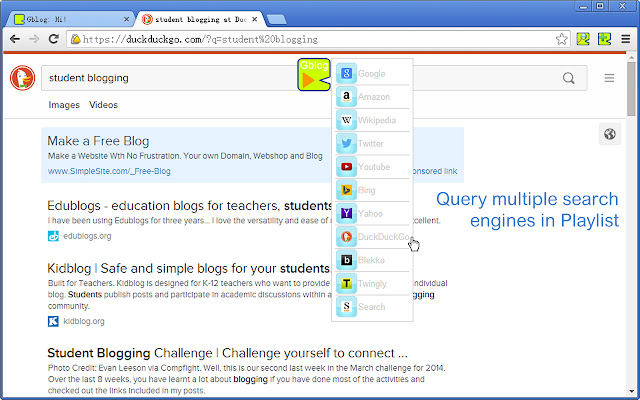
Task: Click the second Gblog extension icon with plus
Action: tap(604, 39)
